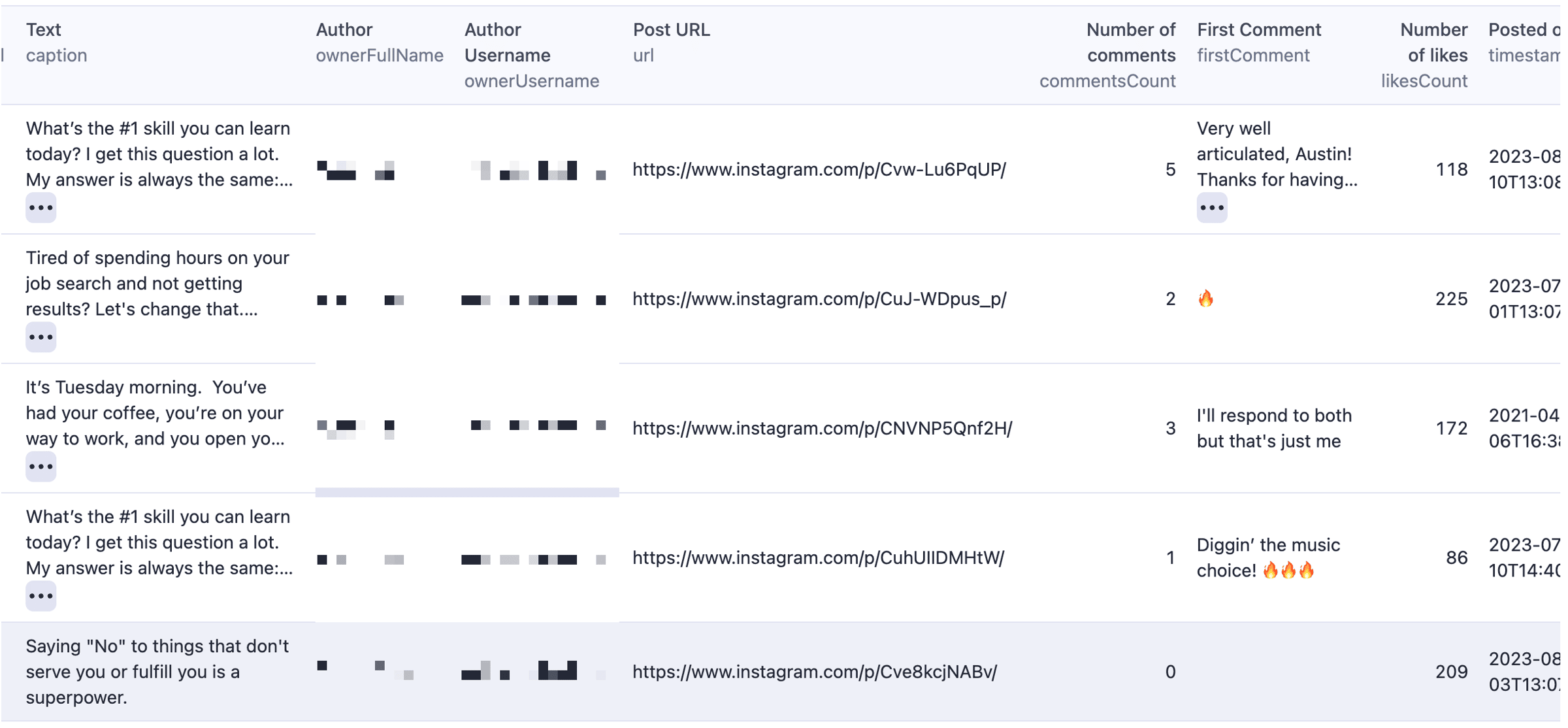The image size is (1568, 728).
Task: Select the Post URL column header
Action: click(x=671, y=42)
